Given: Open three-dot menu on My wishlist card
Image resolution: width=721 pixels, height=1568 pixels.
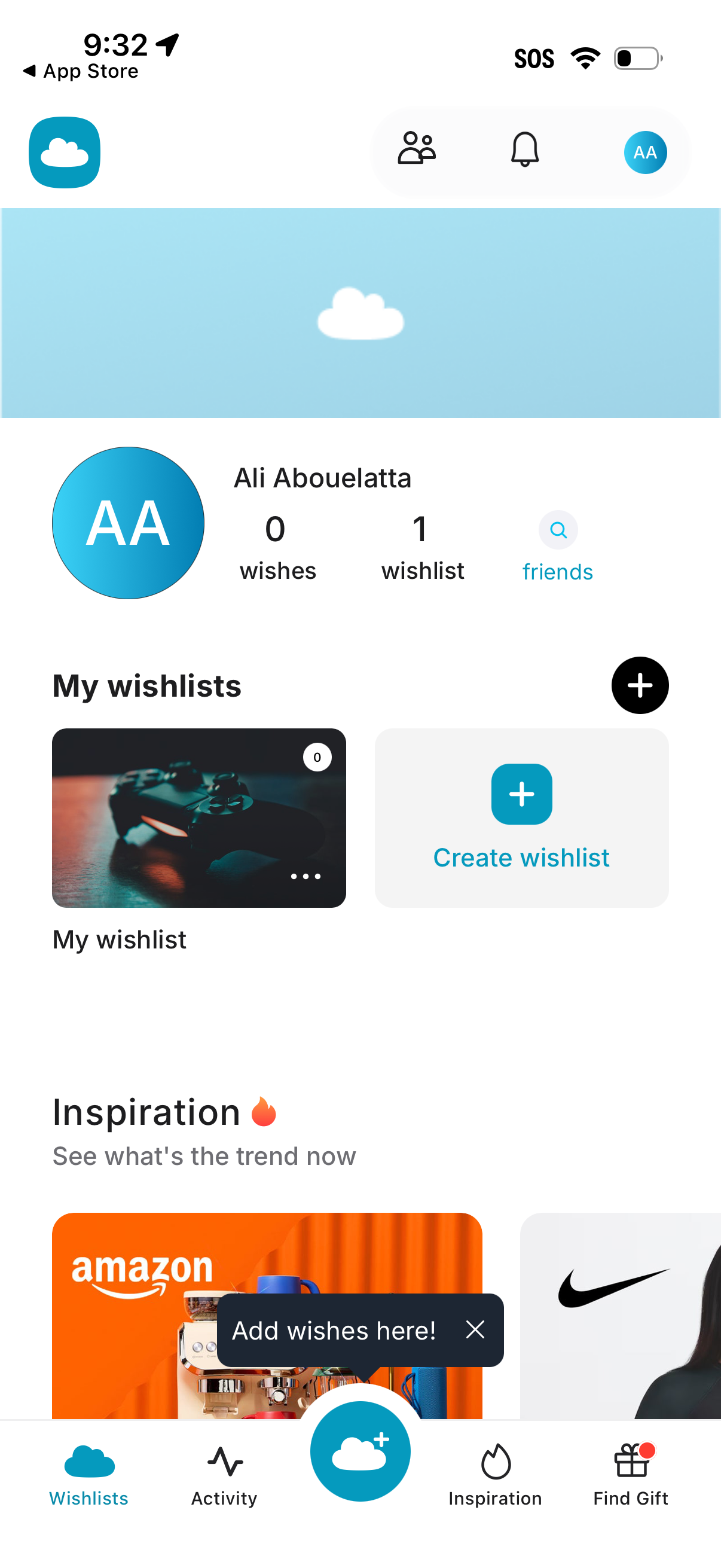Looking at the screenshot, I should click(x=305, y=876).
